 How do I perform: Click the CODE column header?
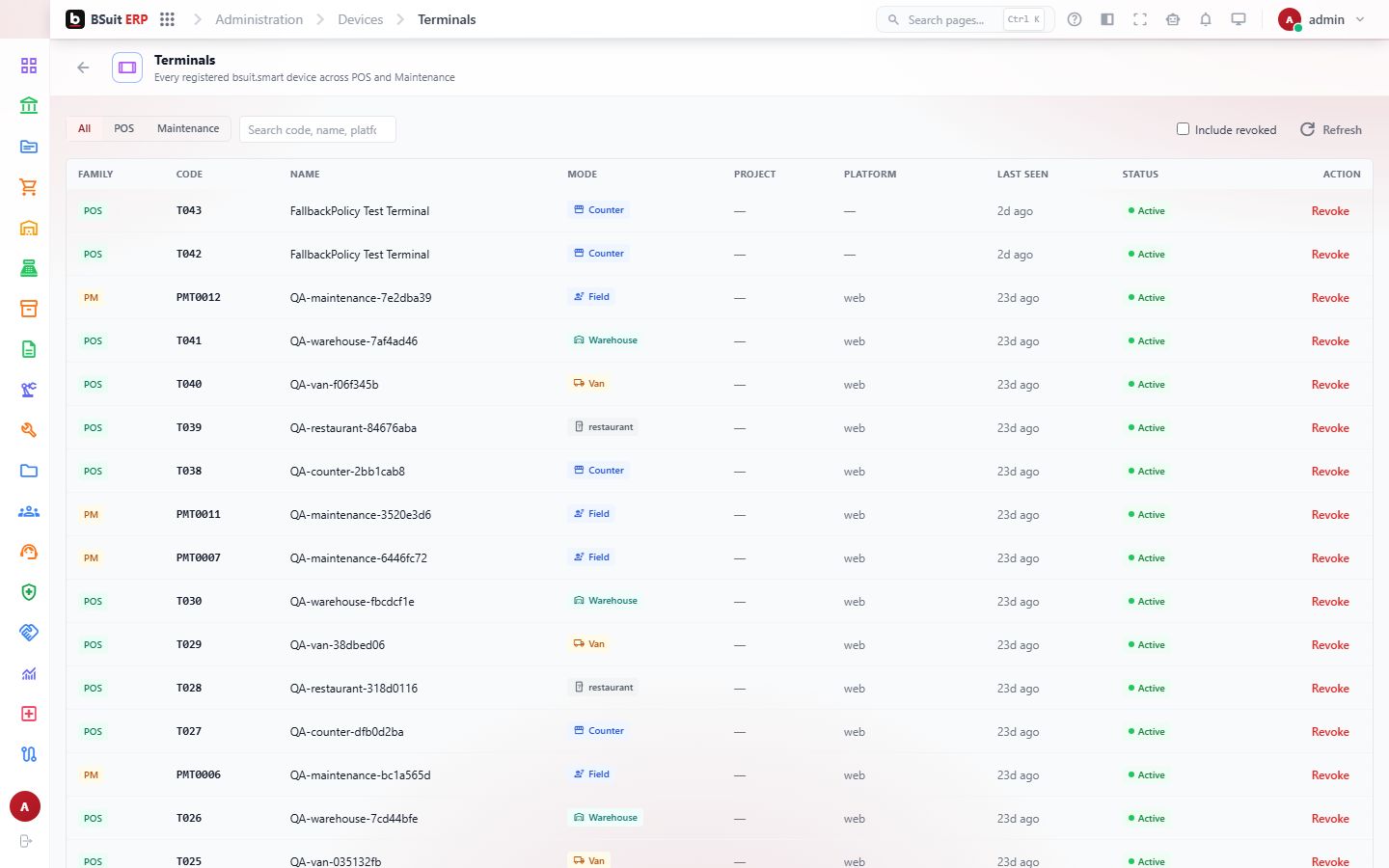coord(189,175)
